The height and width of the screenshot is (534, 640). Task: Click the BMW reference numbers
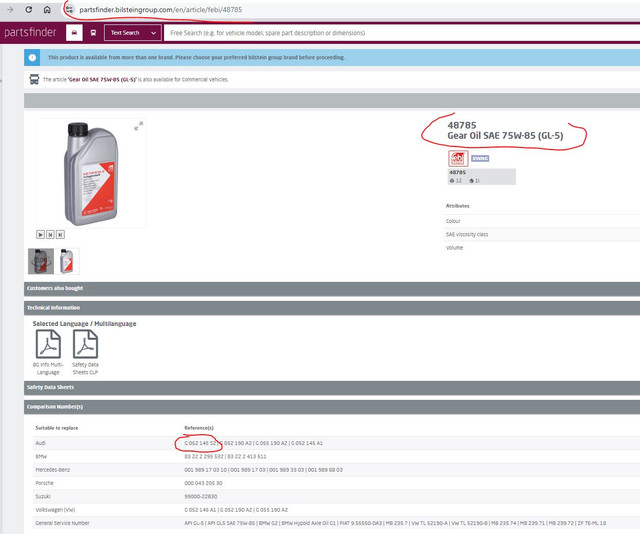225,456
